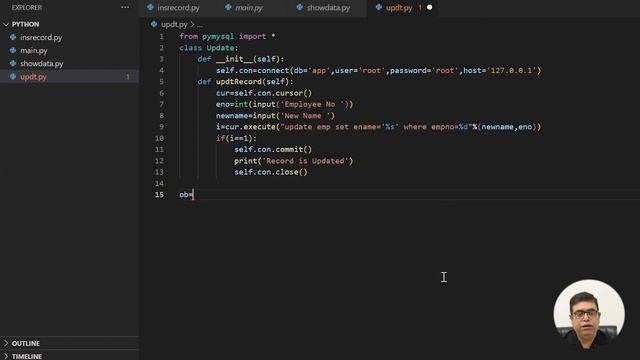Click the unsaved dot on updt.py tab
This screenshot has width=640, height=360.
(x=429, y=7)
